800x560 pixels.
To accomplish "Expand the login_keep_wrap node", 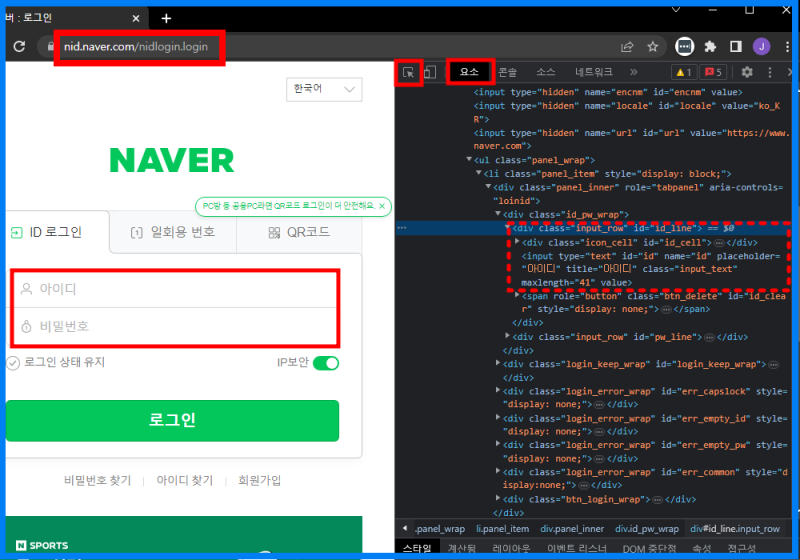I will 497,363.
